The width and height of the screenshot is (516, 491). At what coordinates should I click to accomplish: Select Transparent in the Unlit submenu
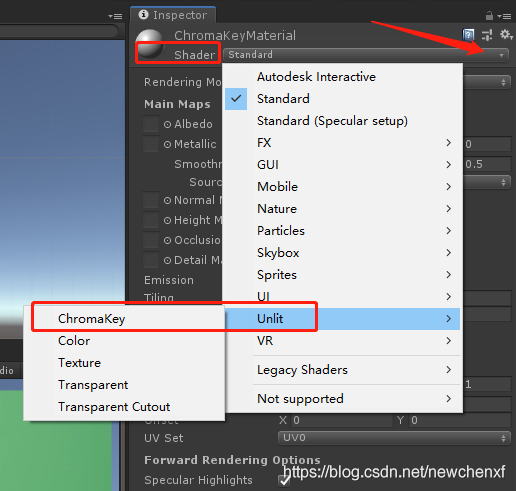[x=125, y=385]
